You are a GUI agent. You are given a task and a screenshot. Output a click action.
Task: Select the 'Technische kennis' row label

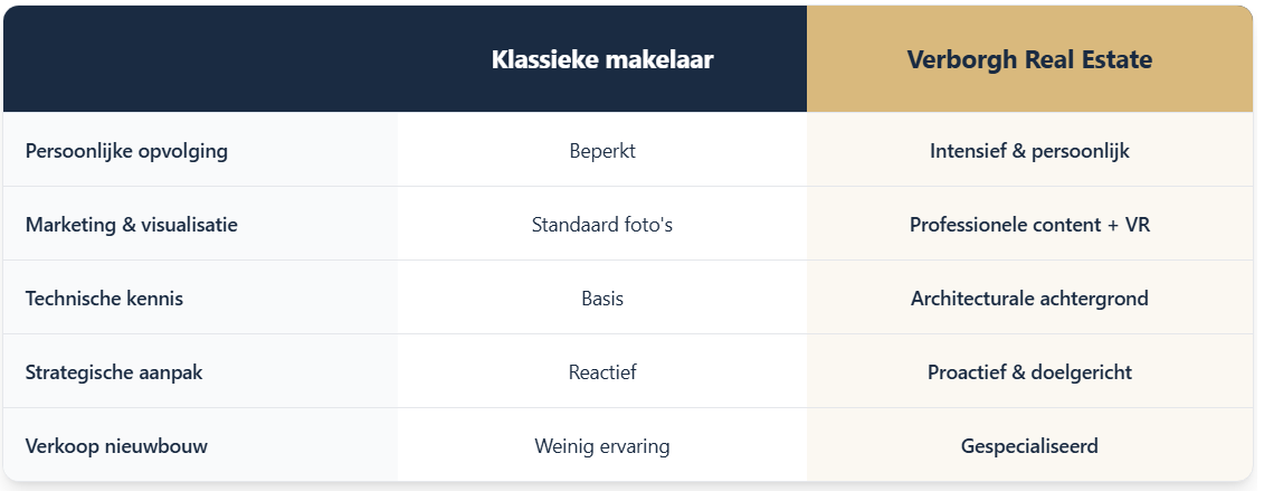click(105, 298)
